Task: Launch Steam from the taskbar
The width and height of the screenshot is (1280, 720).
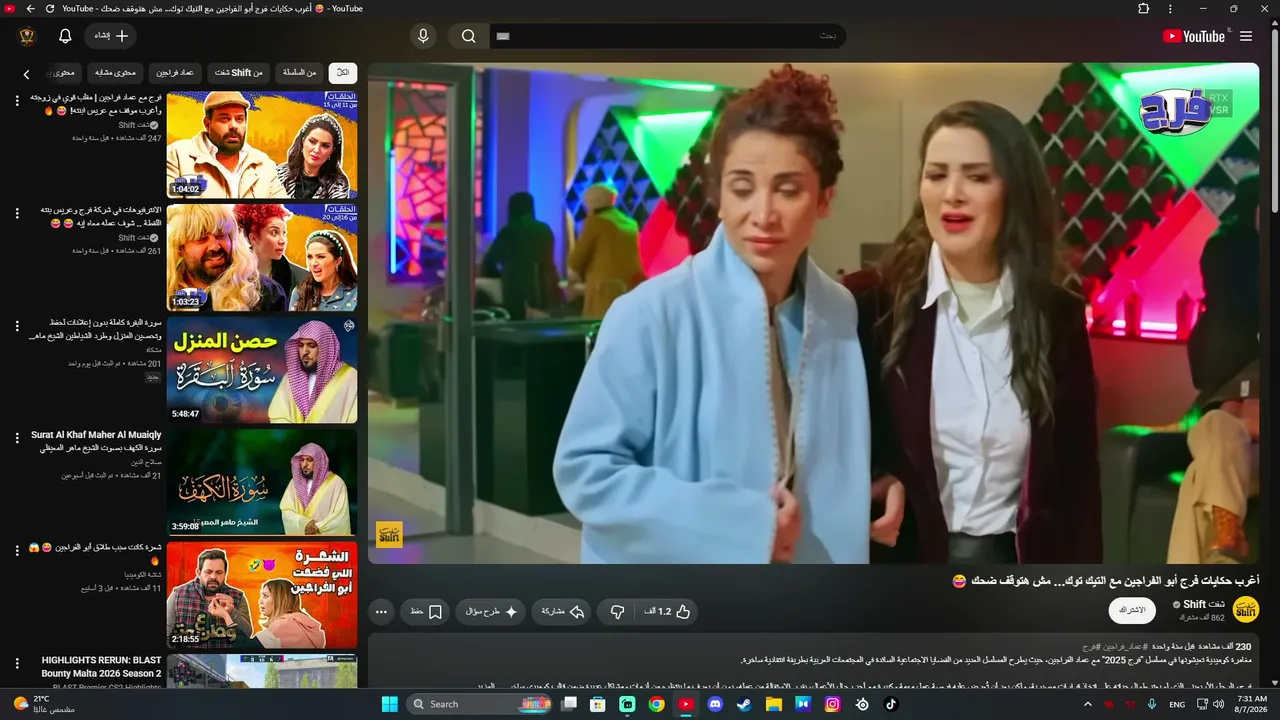Action: tap(744, 704)
